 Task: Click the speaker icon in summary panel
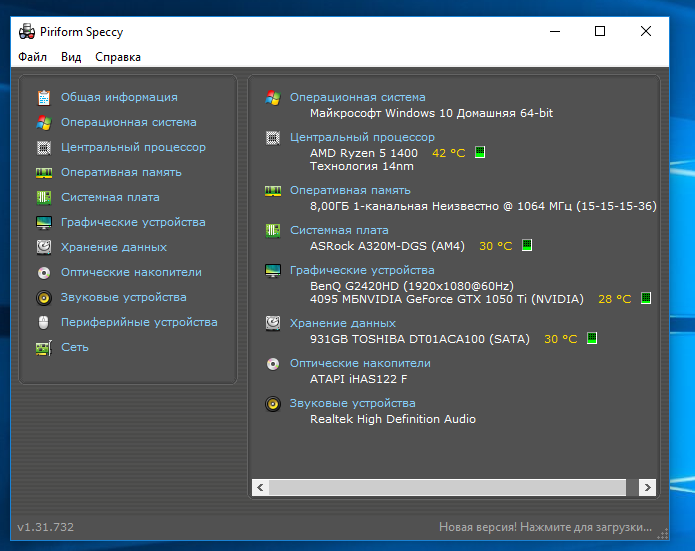tap(273, 404)
